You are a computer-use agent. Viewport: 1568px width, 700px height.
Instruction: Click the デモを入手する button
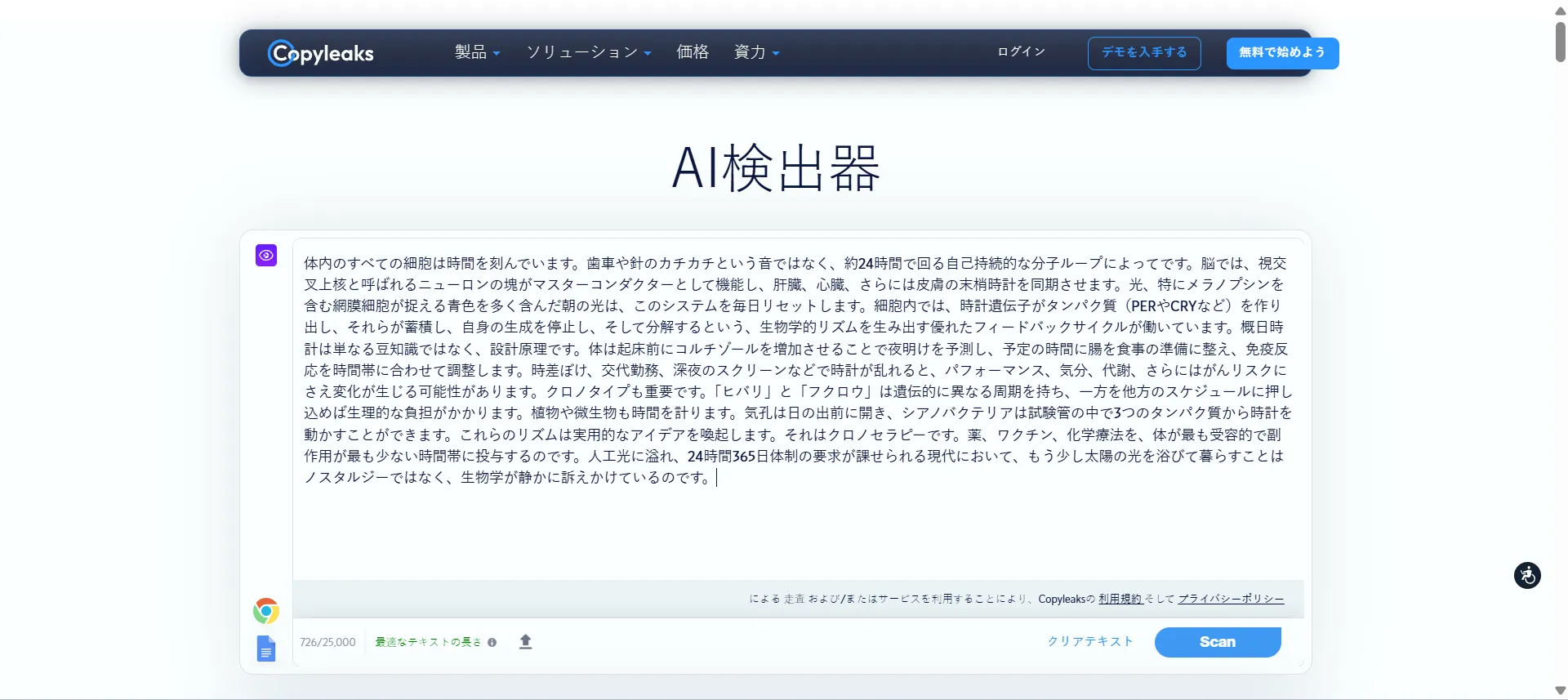coord(1144,53)
